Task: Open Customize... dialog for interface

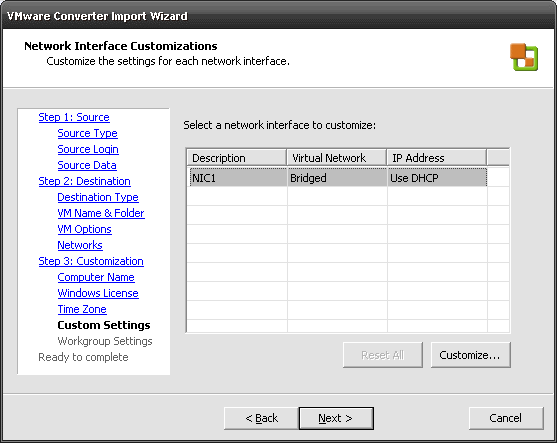Action: point(471,355)
